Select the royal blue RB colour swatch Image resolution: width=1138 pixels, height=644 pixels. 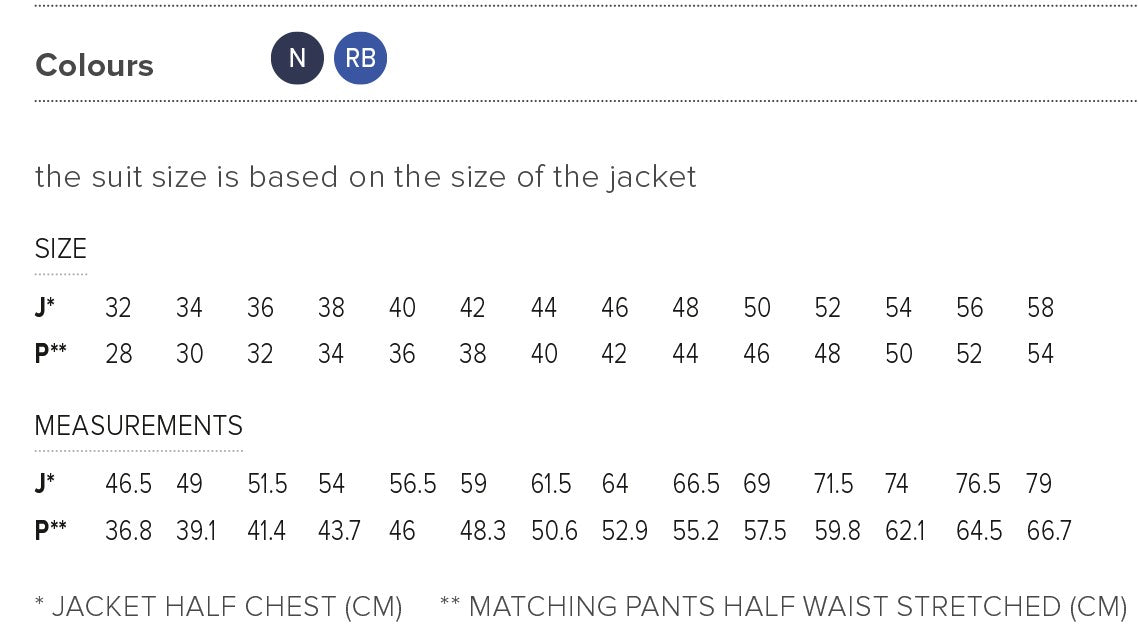click(360, 58)
